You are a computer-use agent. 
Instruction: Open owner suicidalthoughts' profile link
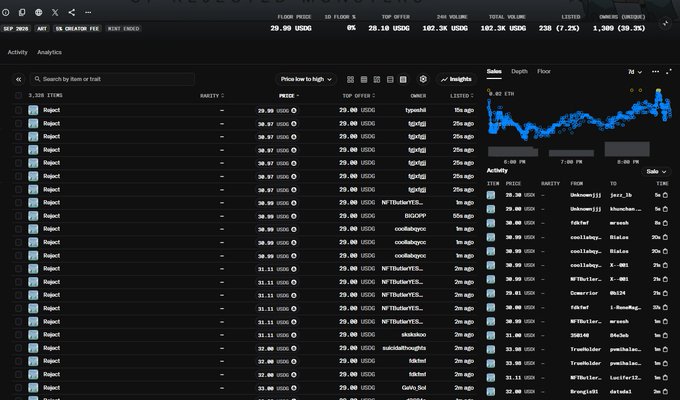coord(404,348)
